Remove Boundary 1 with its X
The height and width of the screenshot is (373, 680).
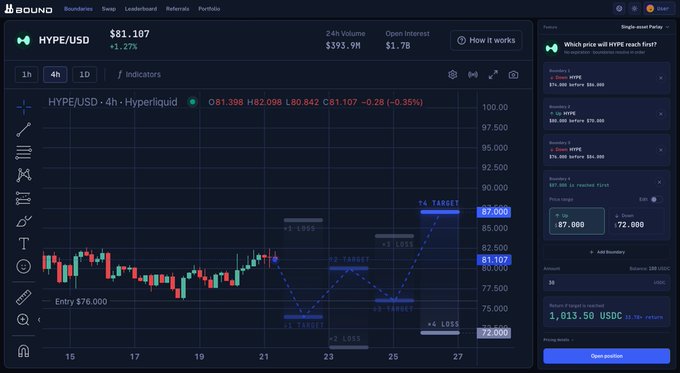pyautogui.click(x=660, y=78)
